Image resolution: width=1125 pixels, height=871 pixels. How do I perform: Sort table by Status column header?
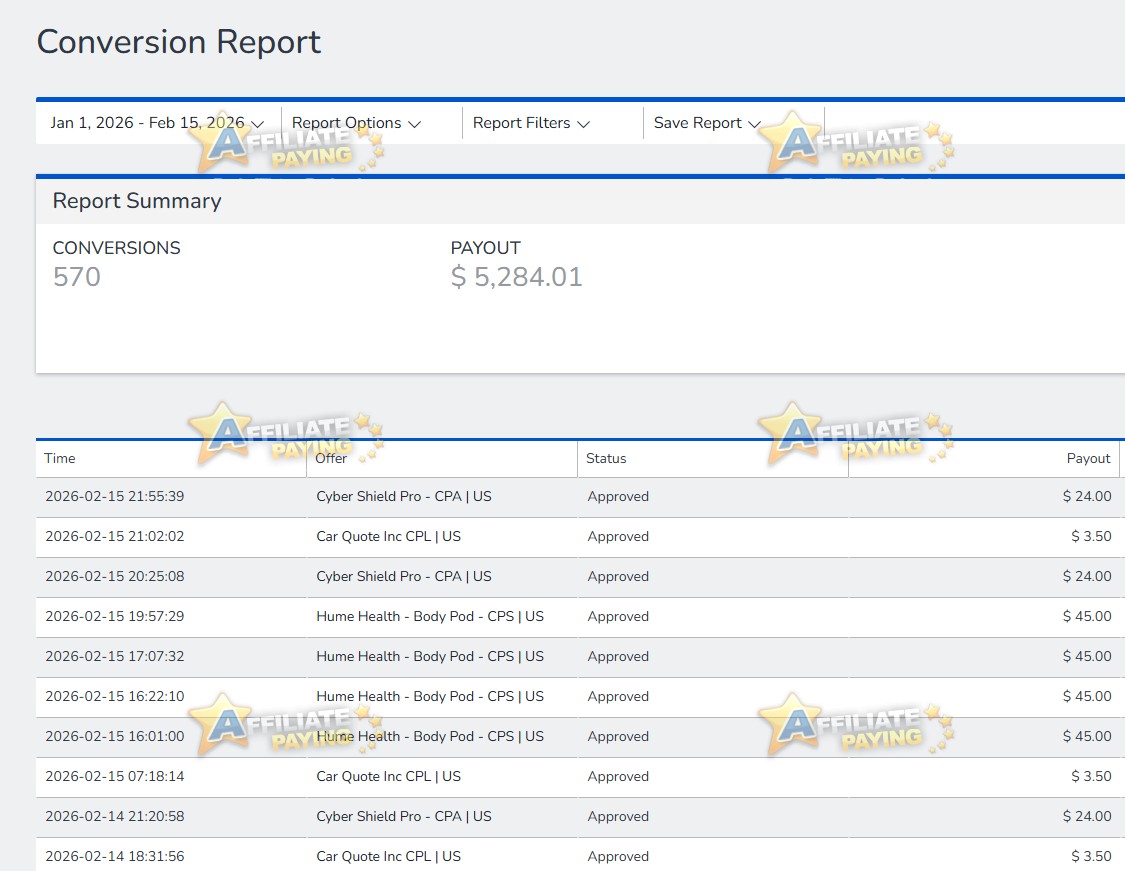pos(606,458)
